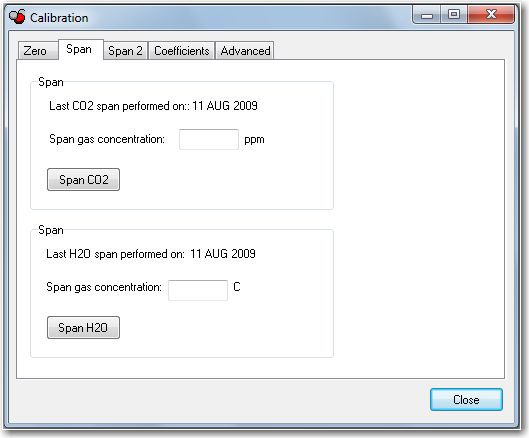
Task: Maximize the Calibration window
Action: pos(454,15)
